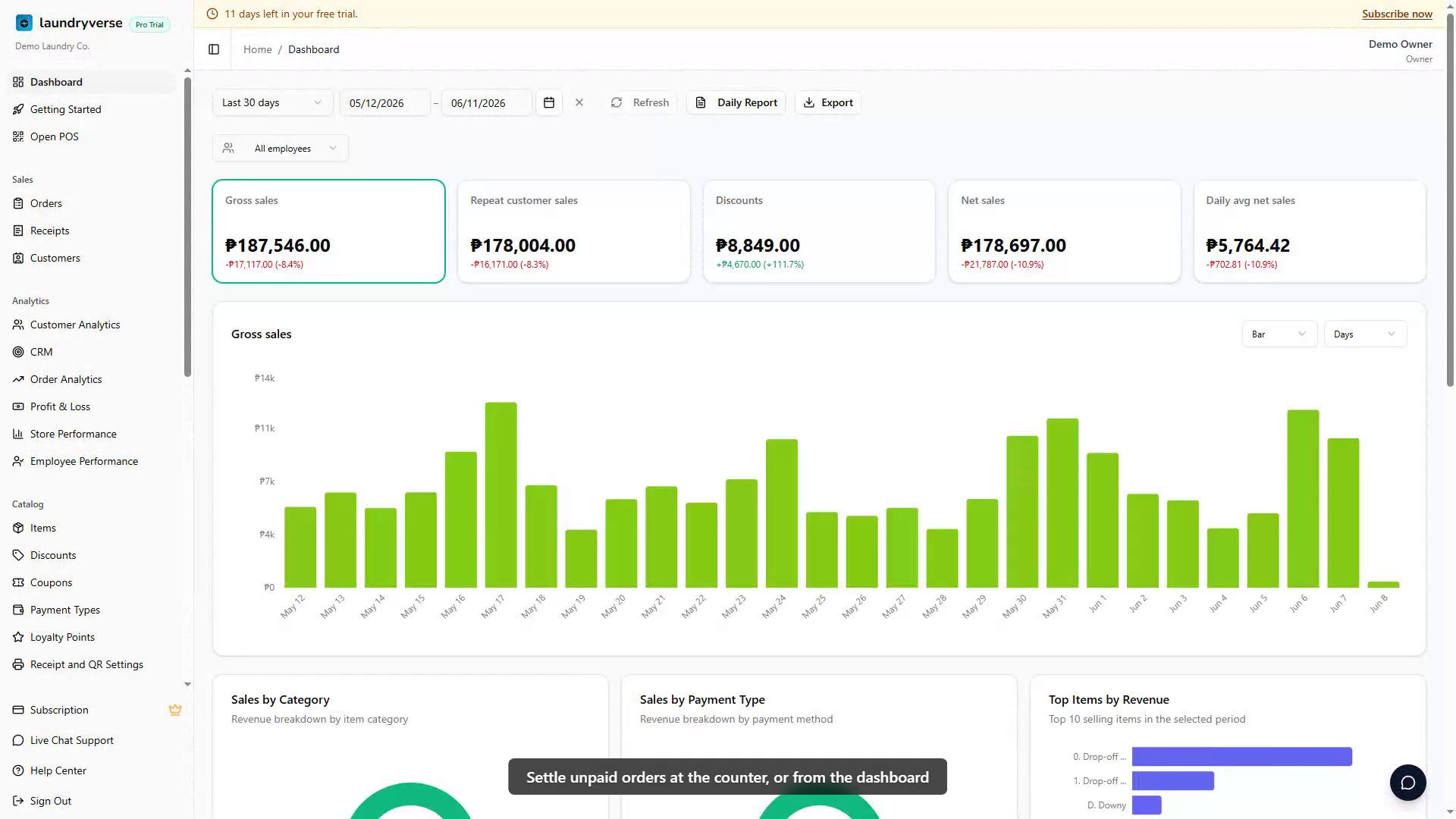1456x819 pixels.
Task: Click the Refresh button
Action: point(641,102)
